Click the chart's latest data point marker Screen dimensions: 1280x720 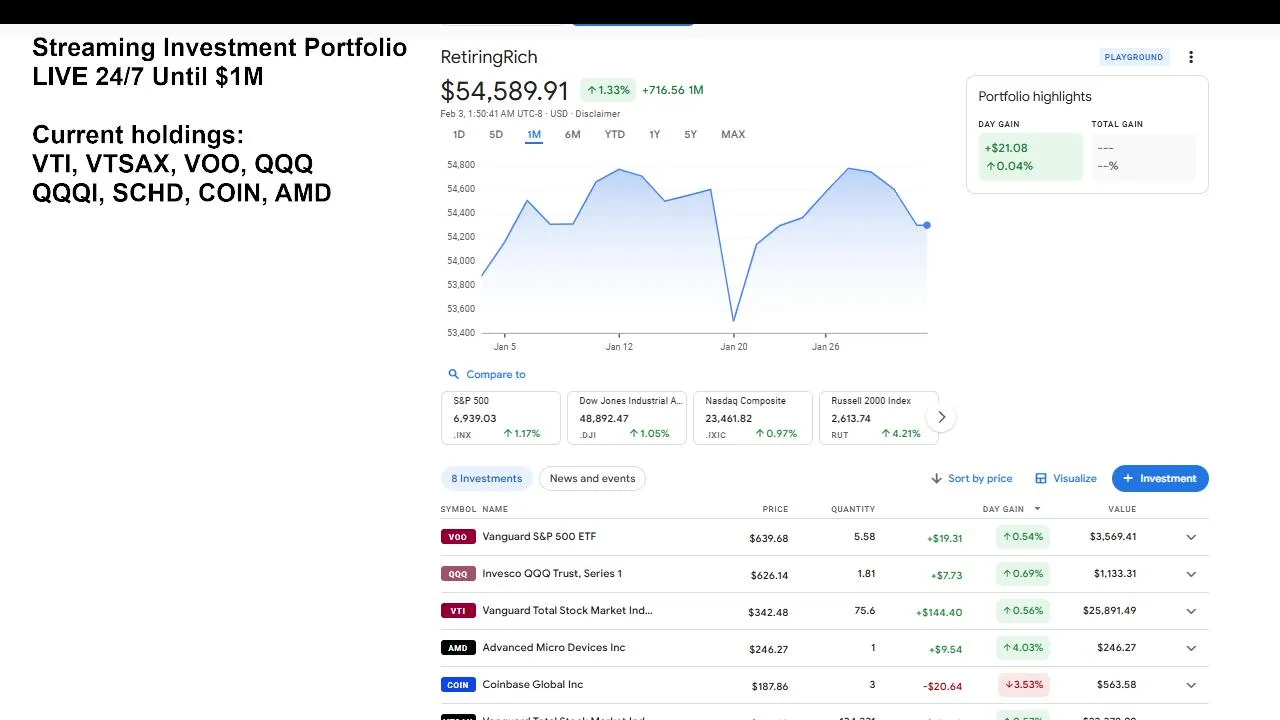(927, 225)
